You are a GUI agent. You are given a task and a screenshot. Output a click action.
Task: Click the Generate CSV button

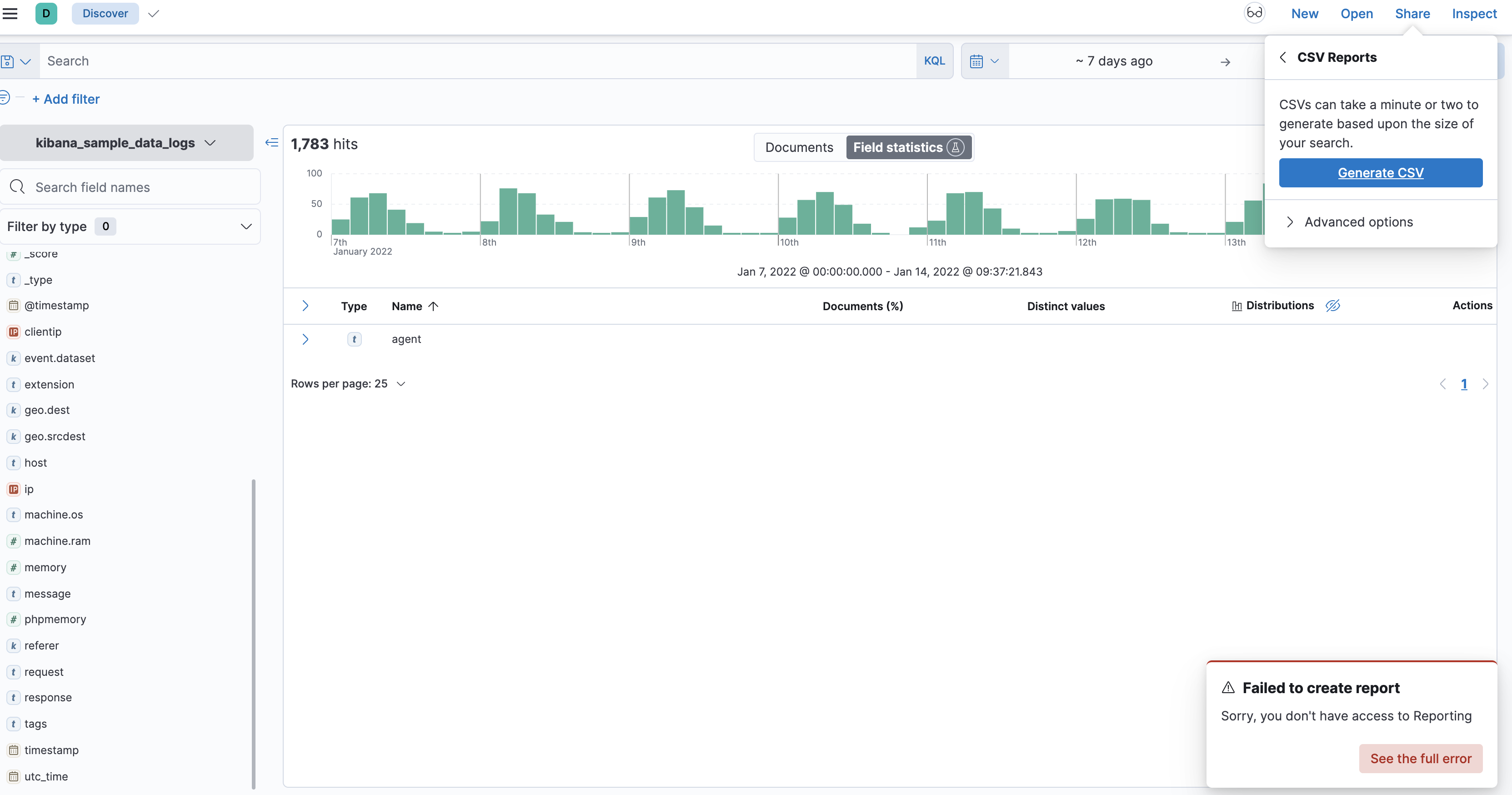coord(1381,172)
